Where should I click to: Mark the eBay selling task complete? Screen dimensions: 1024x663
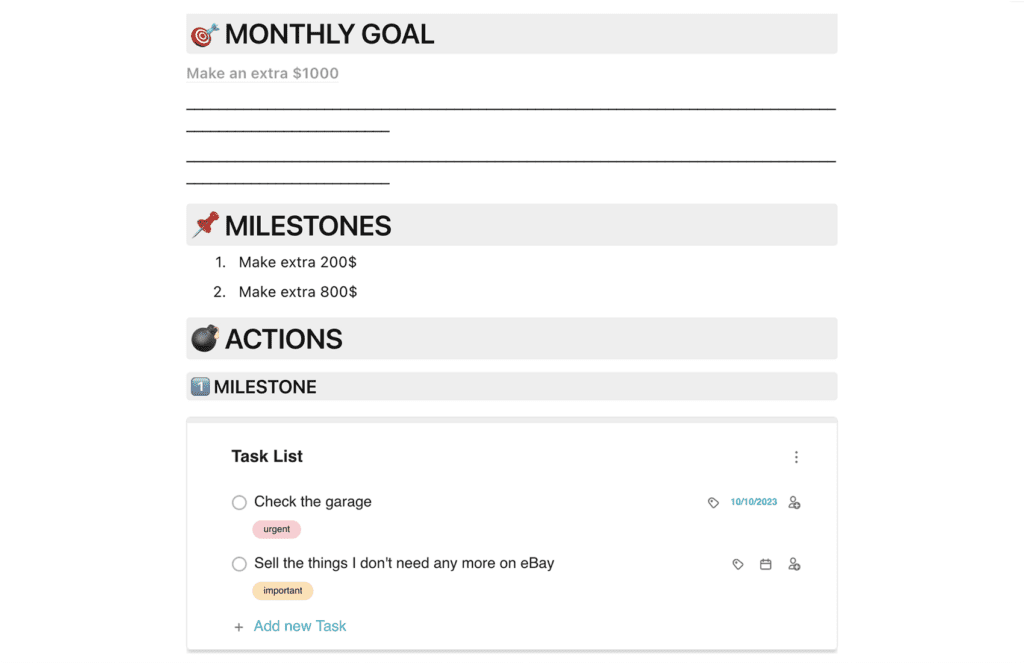(x=239, y=564)
